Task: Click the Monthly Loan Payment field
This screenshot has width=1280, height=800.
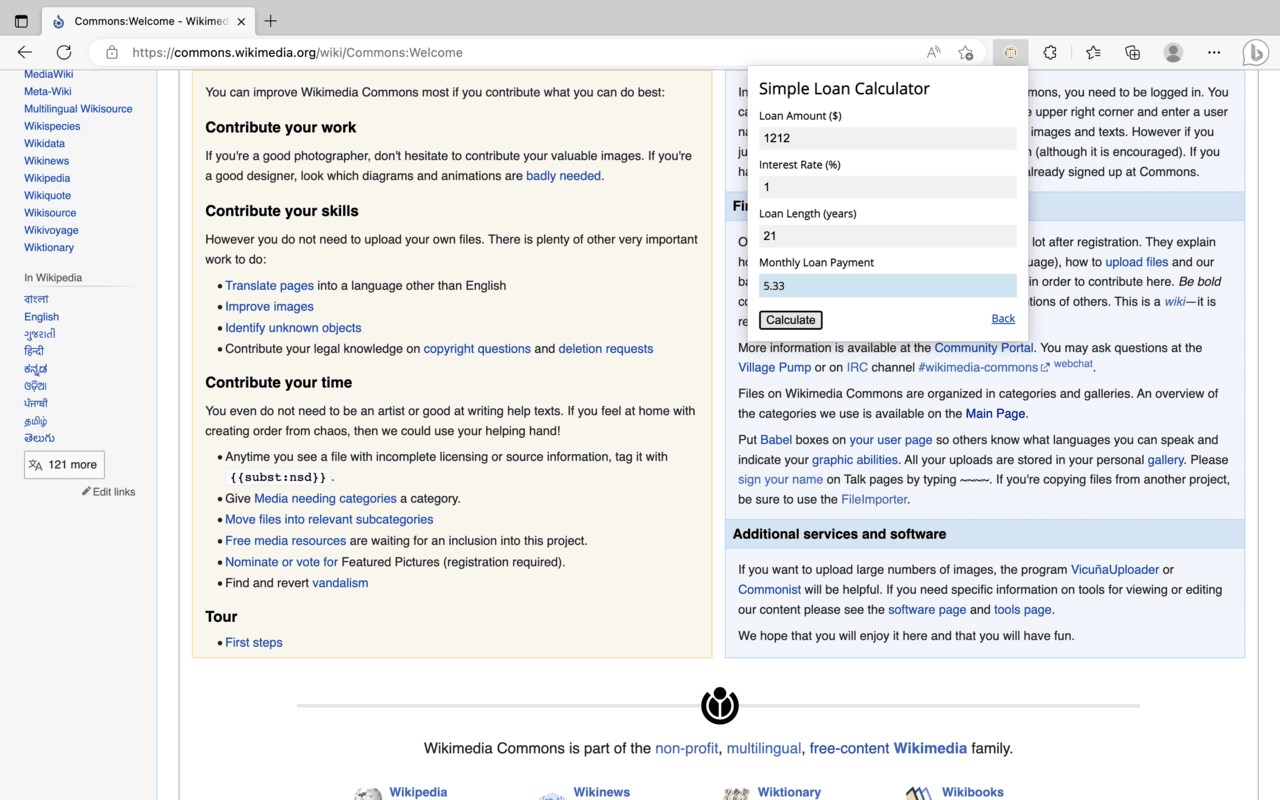Action: click(x=887, y=285)
